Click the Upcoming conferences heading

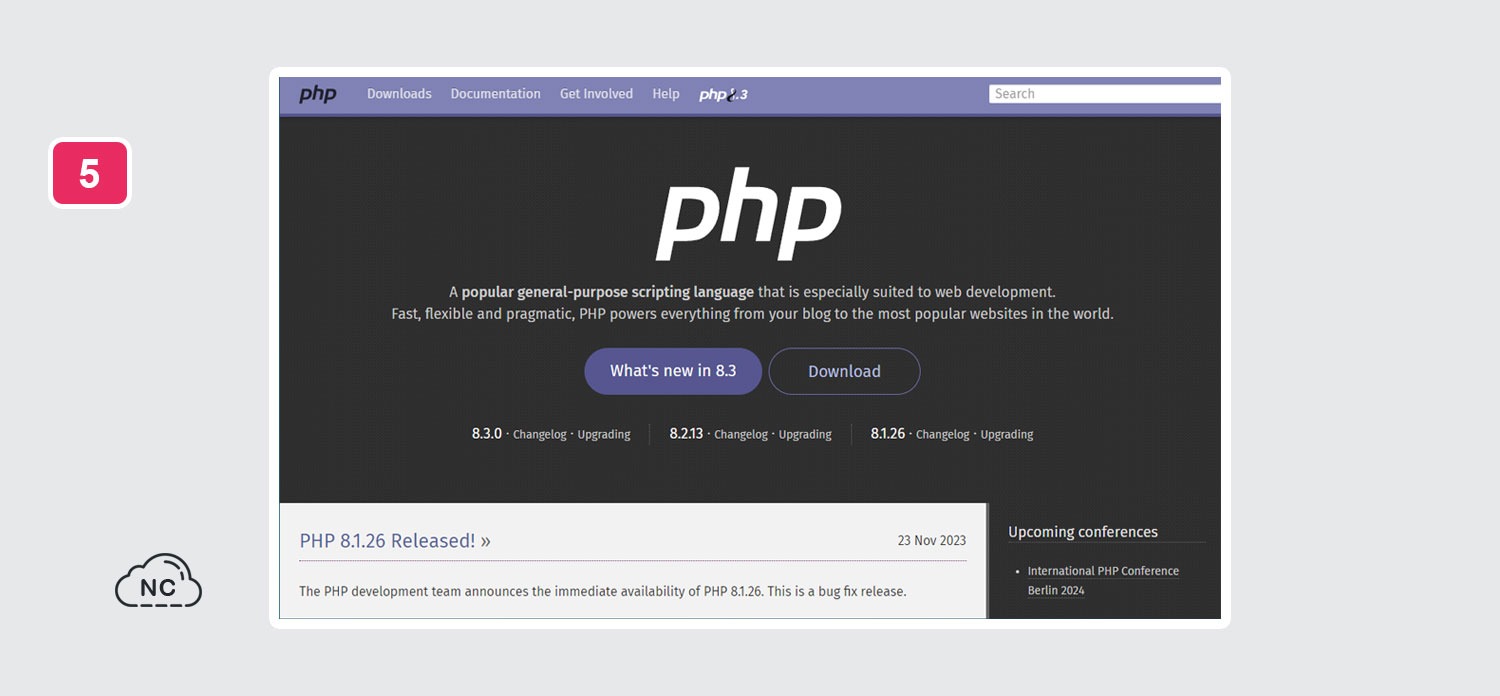pos(1083,532)
